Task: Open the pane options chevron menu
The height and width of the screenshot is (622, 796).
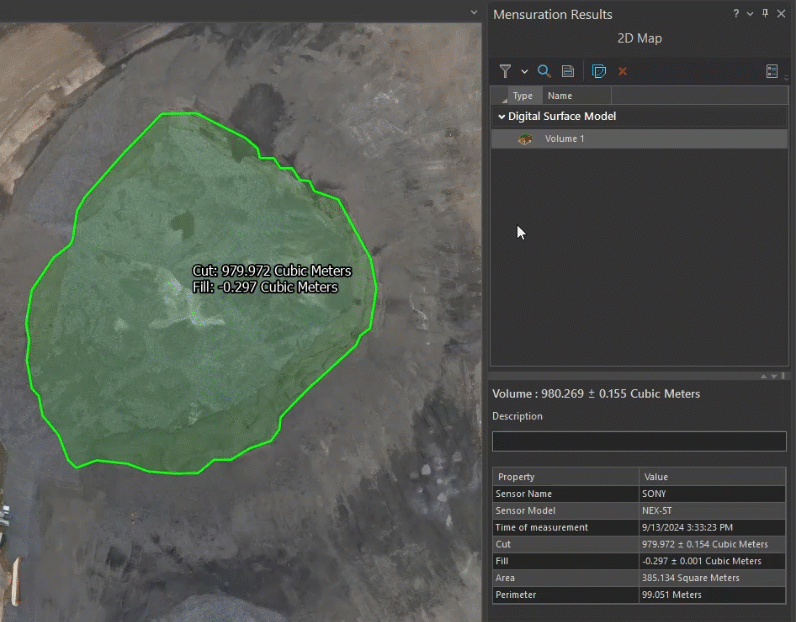Action: pos(750,14)
